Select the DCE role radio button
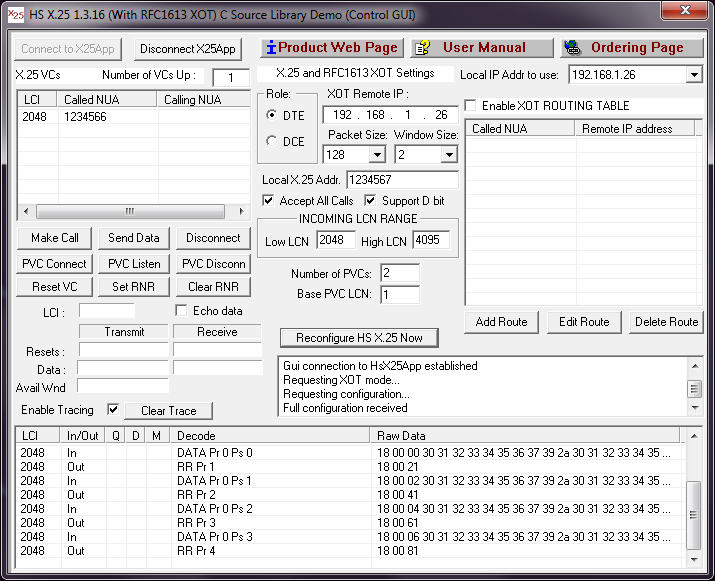The image size is (715, 581). (x=271, y=142)
